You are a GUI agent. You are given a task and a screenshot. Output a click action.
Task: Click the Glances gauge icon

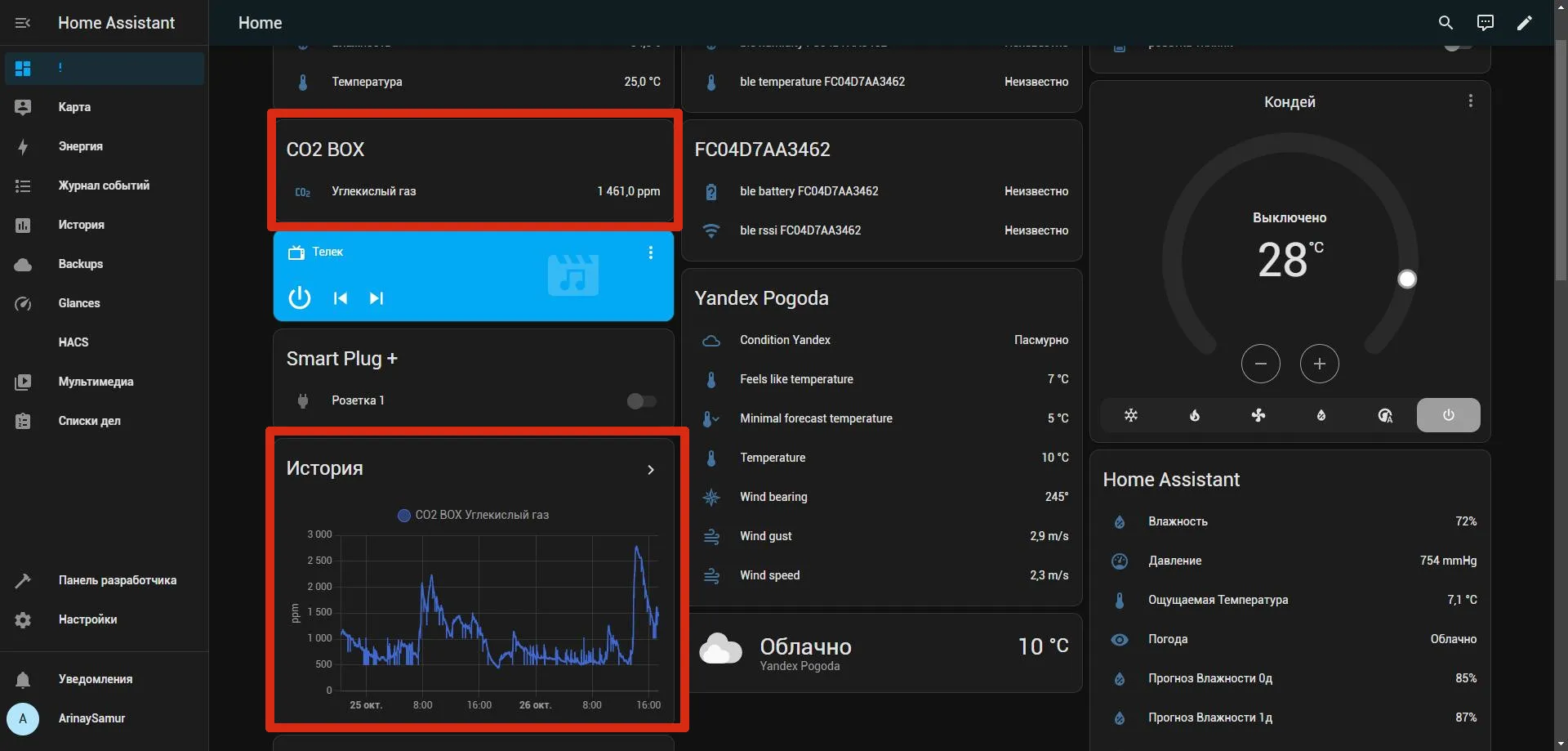(x=23, y=303)
